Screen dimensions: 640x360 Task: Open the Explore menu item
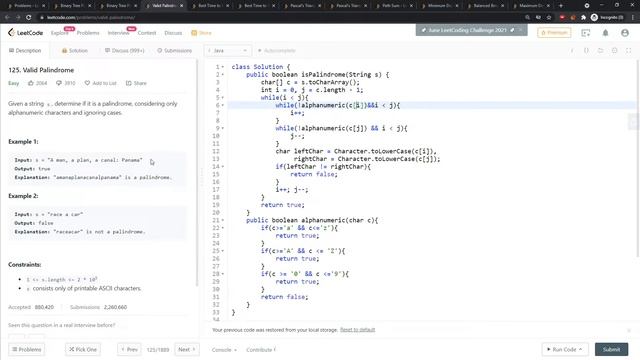click(60, 33)
